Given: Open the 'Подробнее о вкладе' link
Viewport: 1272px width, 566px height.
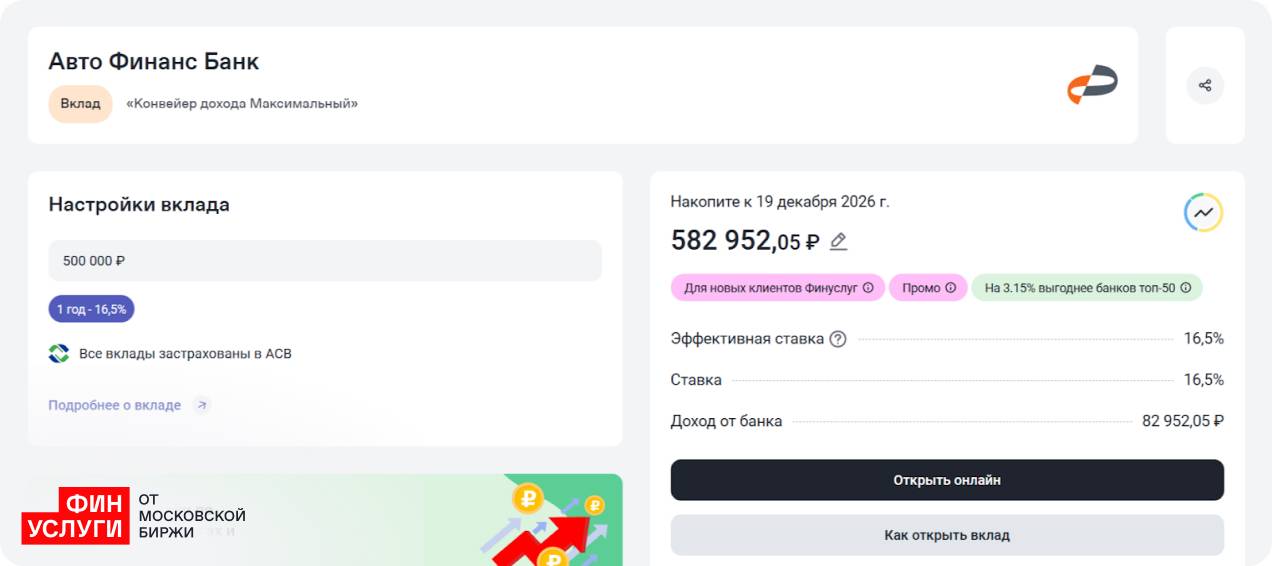Looking at the screenshot, I should click(x=115, y=405).
